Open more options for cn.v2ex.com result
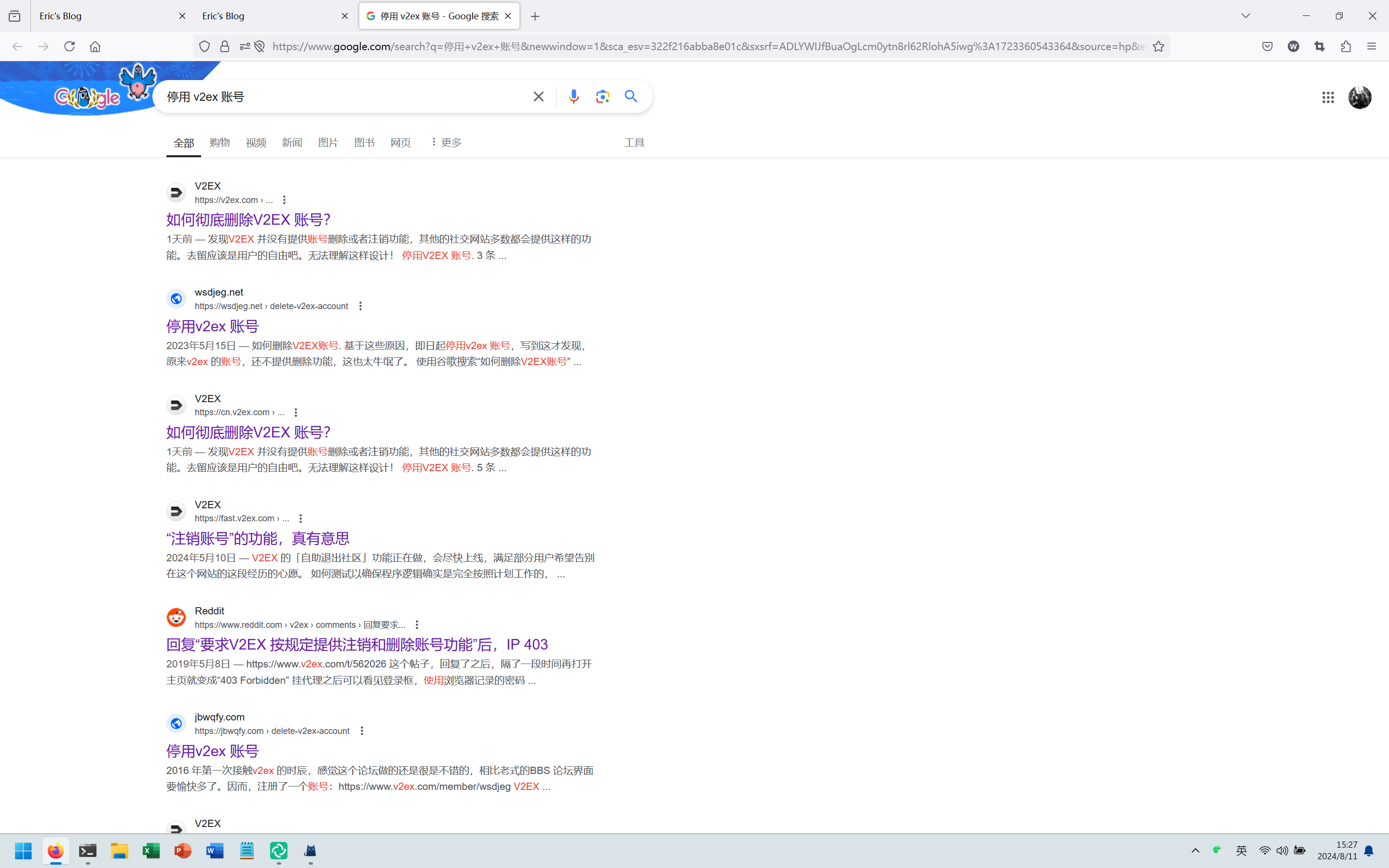Viewport: 1389px width, 868px height. (x=296, y=412)
